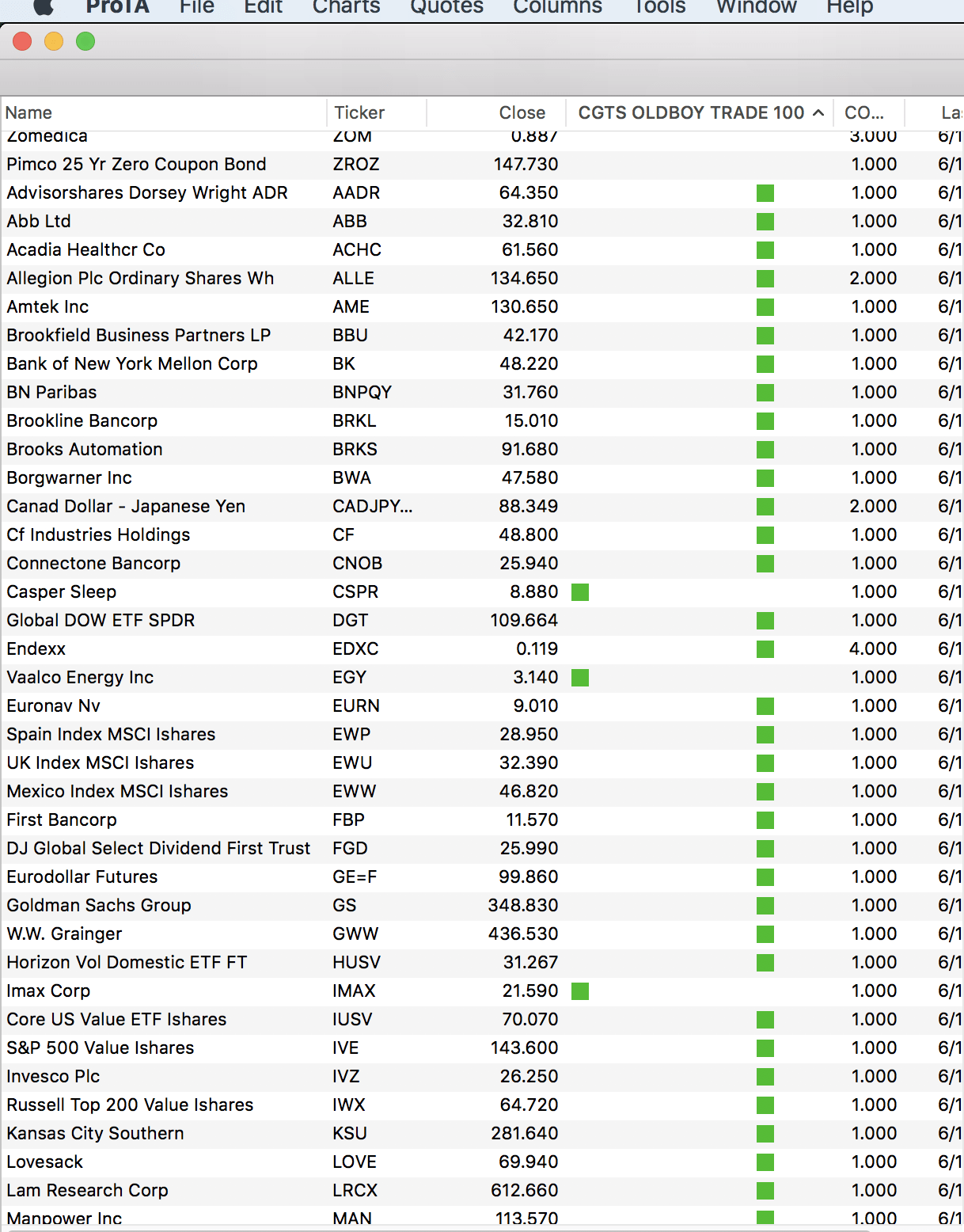Select Allegion Plc Ordinary Shares Wh
The image size is (964, 1232).
click(x=482, y=279)
